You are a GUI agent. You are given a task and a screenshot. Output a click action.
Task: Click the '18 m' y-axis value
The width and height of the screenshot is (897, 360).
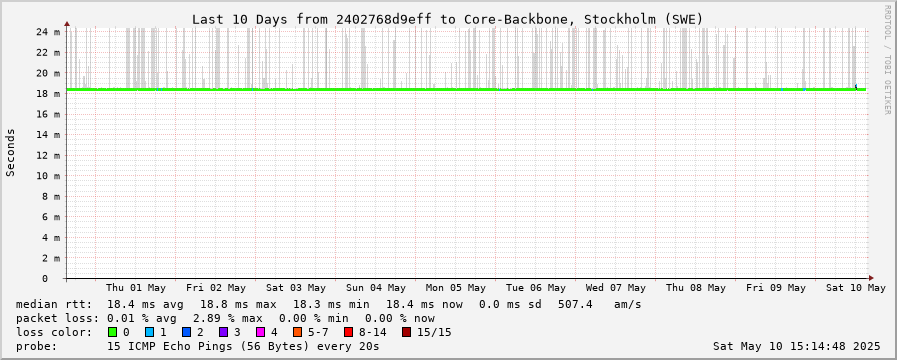[x=48, y=94]
